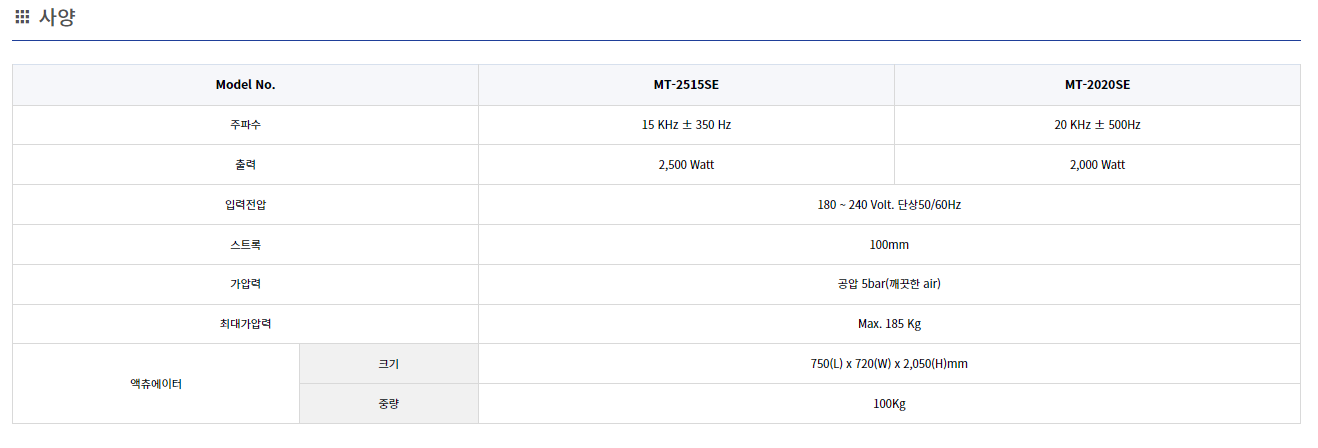Screen dimensions: 1318x448
Task: Click the 2,000 Watt value cell
Action: tap(1097, 165)
